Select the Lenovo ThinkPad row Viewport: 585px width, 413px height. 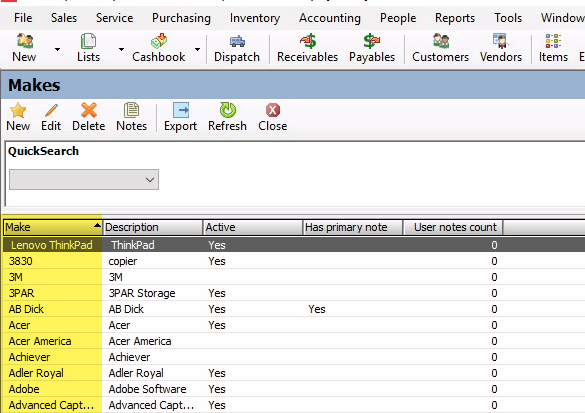(294, 245)
